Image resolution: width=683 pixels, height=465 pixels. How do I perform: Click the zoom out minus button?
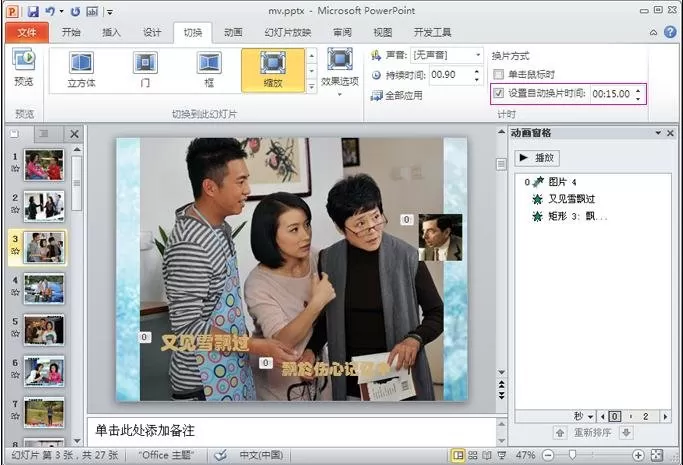[548, 455]
